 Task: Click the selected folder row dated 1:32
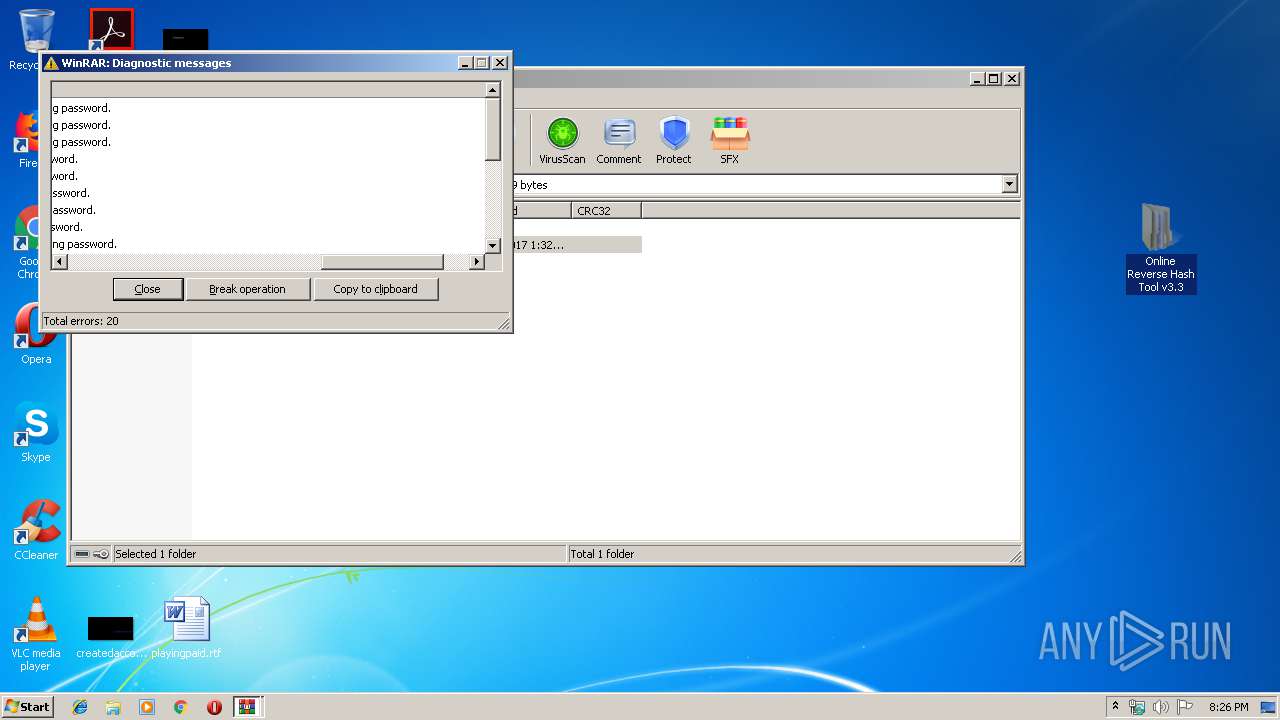575,245
